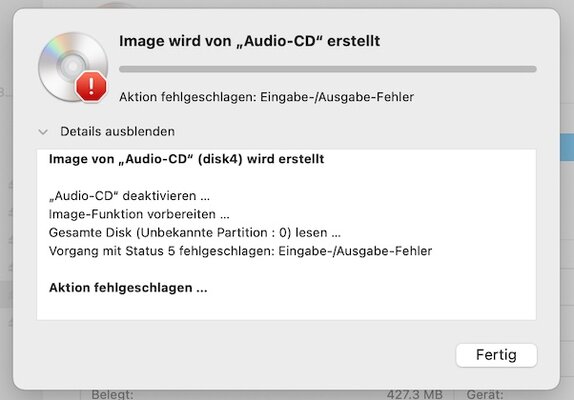Collapse details using the chevron arrow

(x=43, y=132)
